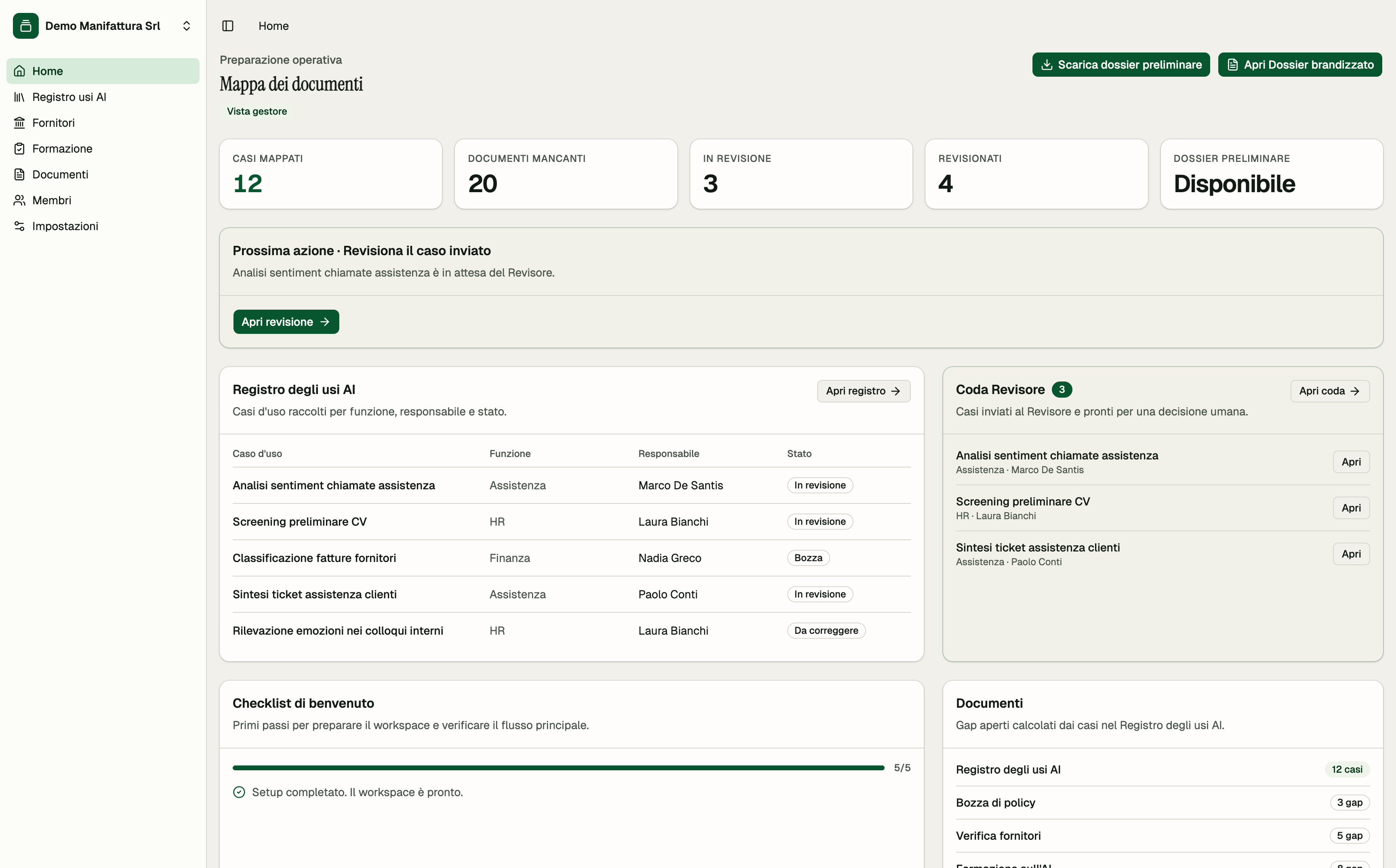The height and width of the screenshot is (868, 1396).
Task: Click Funzione column header
Action: point(510,453)
